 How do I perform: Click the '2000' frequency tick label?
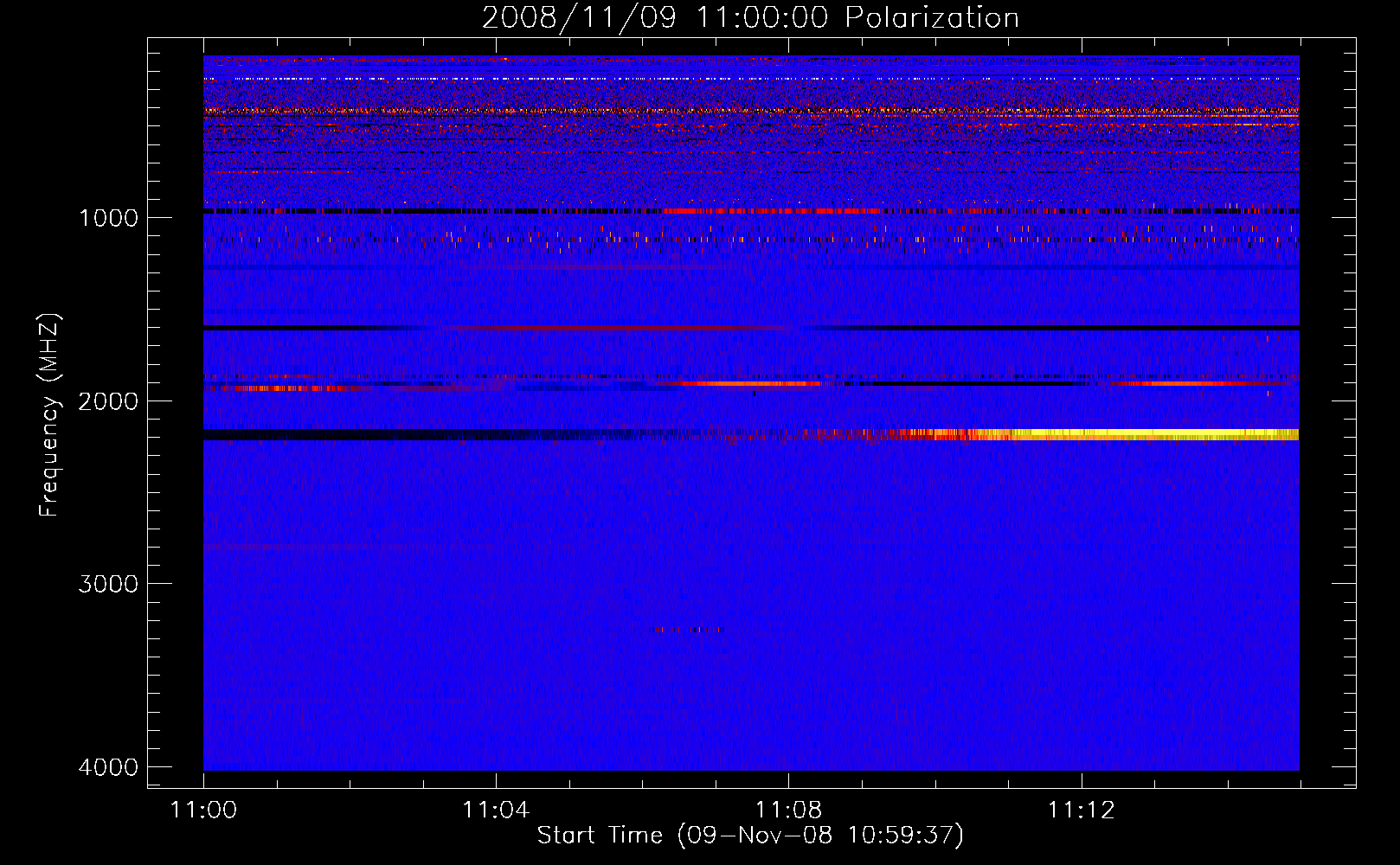(108, 400)
